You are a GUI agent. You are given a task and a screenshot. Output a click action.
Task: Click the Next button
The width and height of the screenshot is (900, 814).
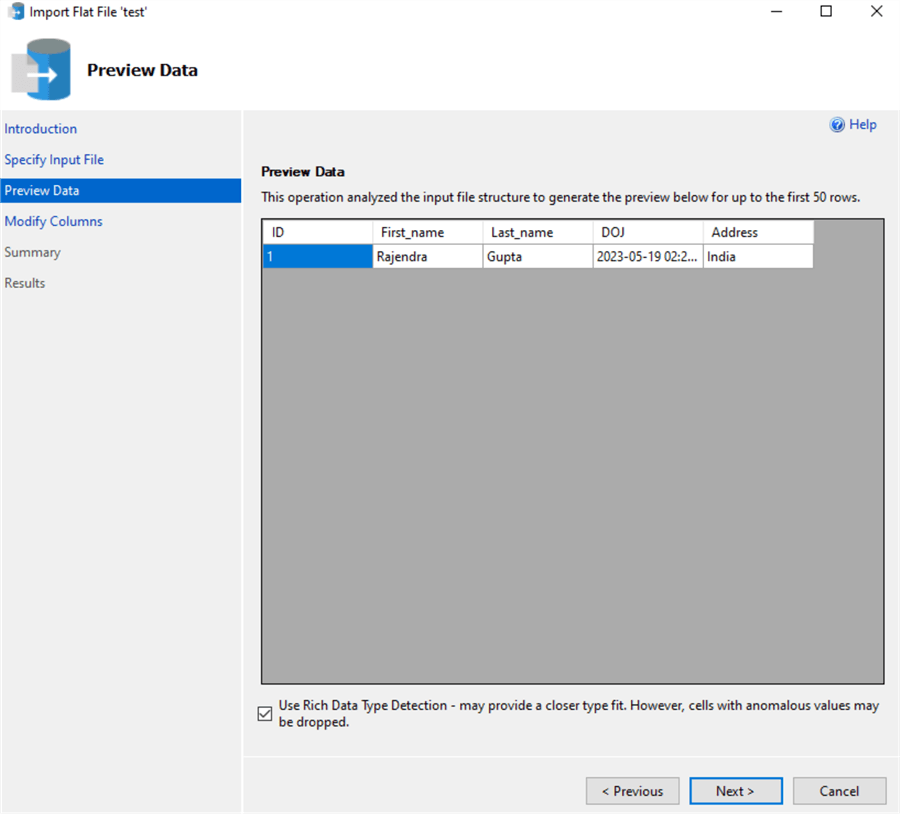click(736, 790)
